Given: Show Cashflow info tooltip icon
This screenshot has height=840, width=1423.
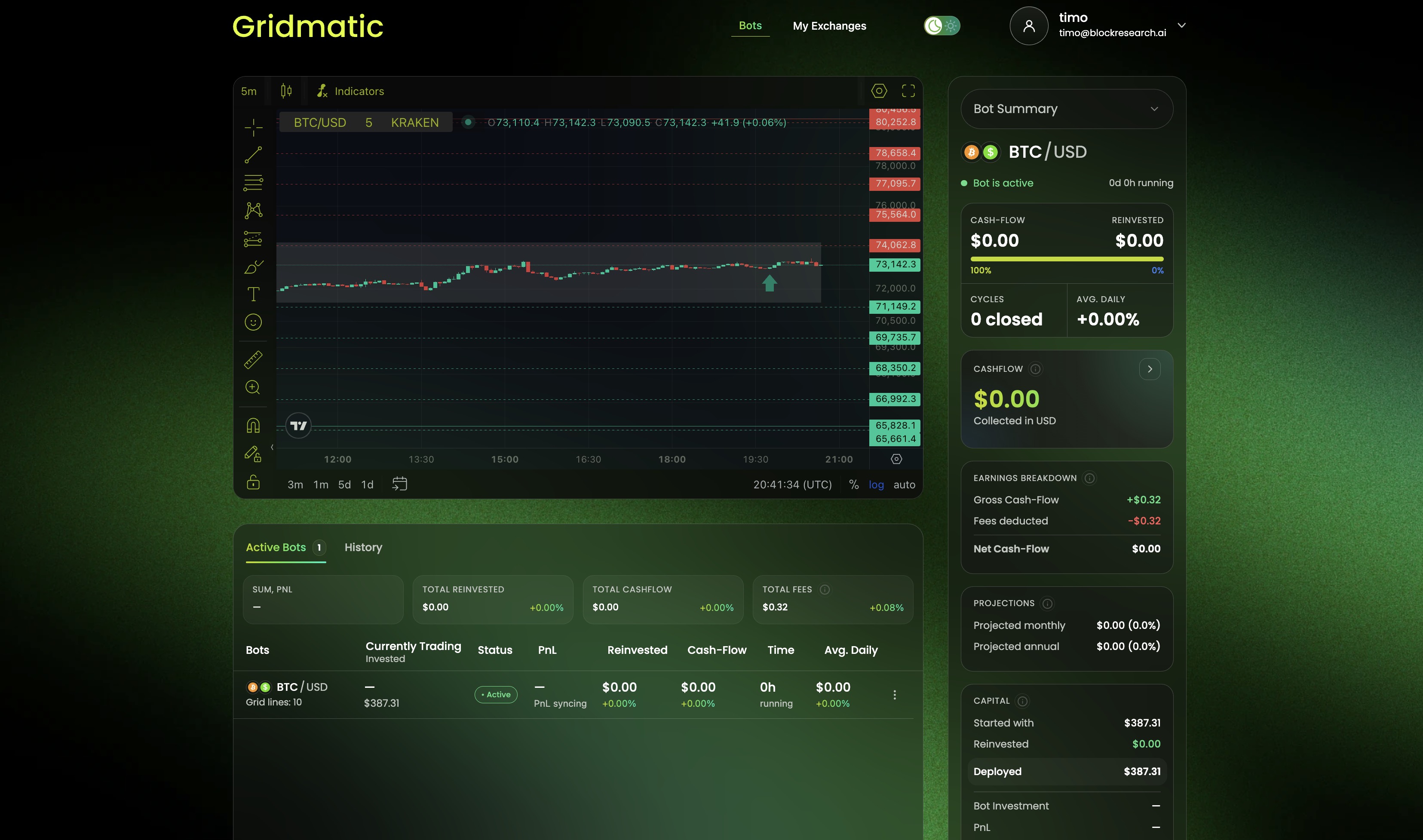Looking at the screenshot, I should coord(1035,369).
